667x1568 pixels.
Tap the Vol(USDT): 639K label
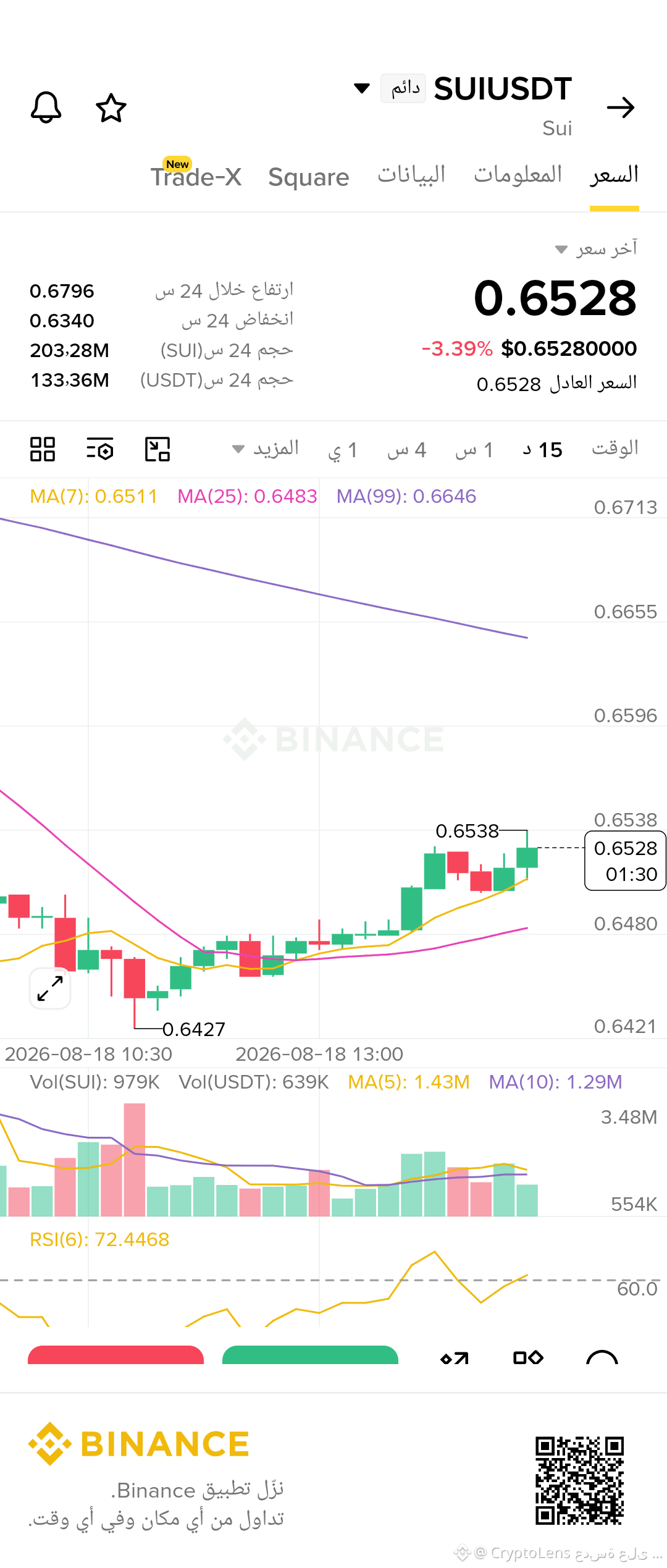[x=254, y=1082]
